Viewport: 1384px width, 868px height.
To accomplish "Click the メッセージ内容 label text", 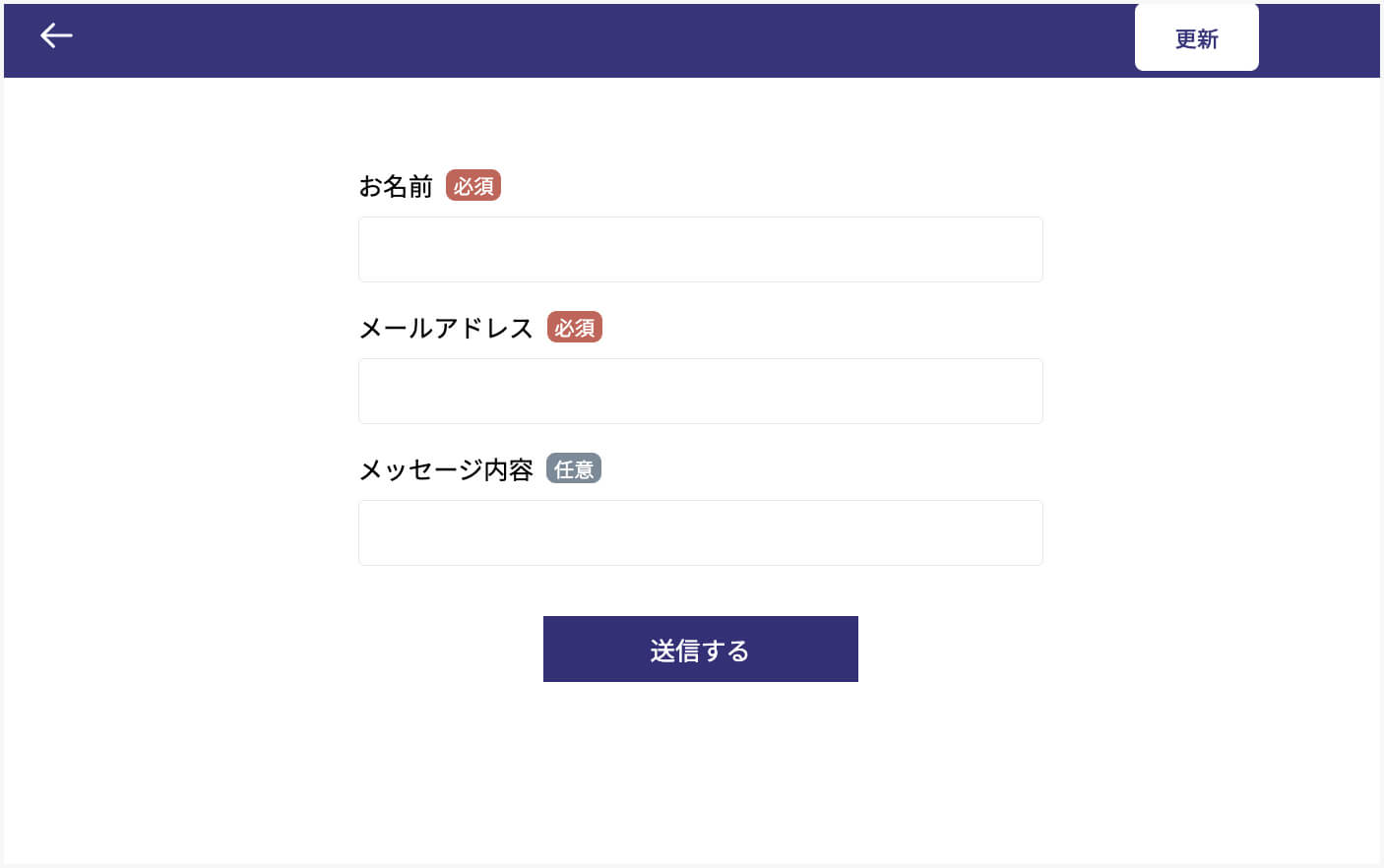I will (x=446, y=469).
